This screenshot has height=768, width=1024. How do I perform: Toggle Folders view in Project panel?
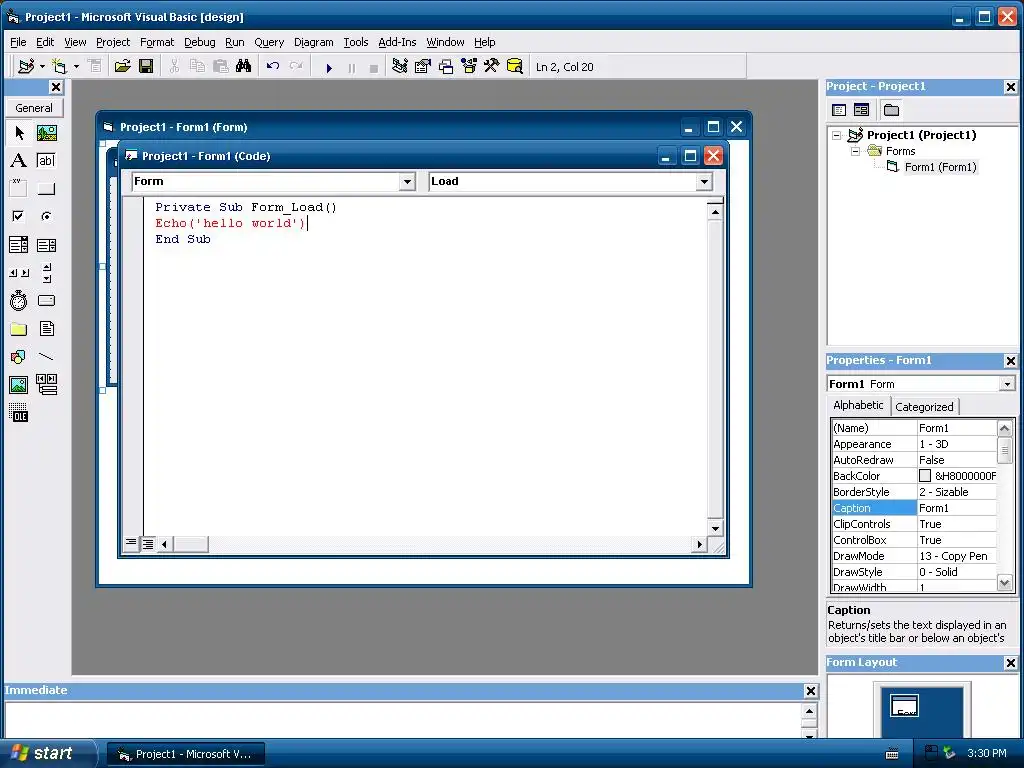[891, 110]
